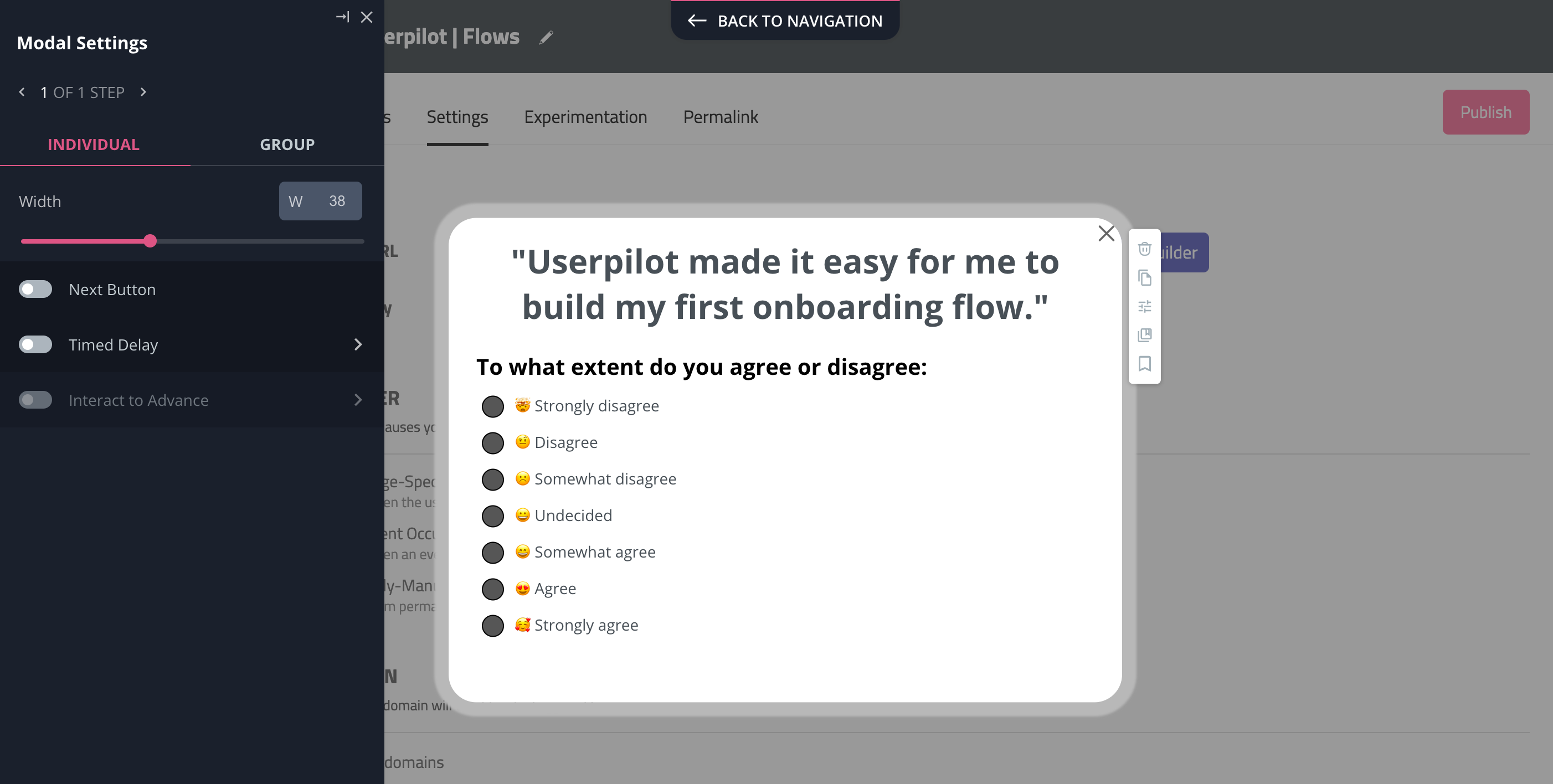Enable the Interact to Advance toggle
Screen dimensions: 1553x784
pos(35,399)
